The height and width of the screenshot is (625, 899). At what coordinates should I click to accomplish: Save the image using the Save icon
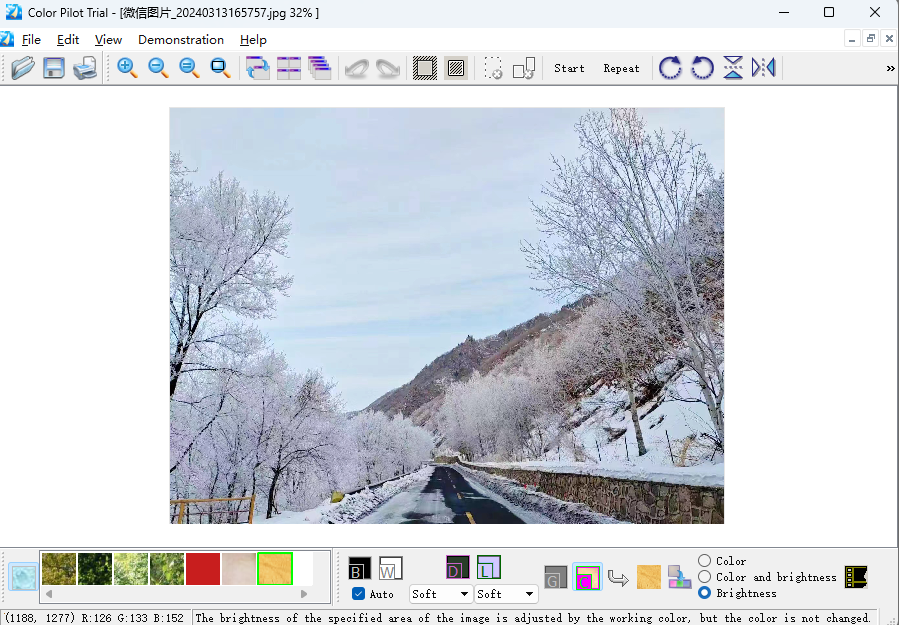click(53, 67)
